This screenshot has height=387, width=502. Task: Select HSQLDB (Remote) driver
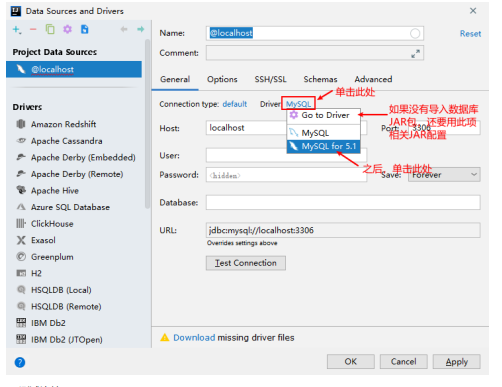click(66, 307)
